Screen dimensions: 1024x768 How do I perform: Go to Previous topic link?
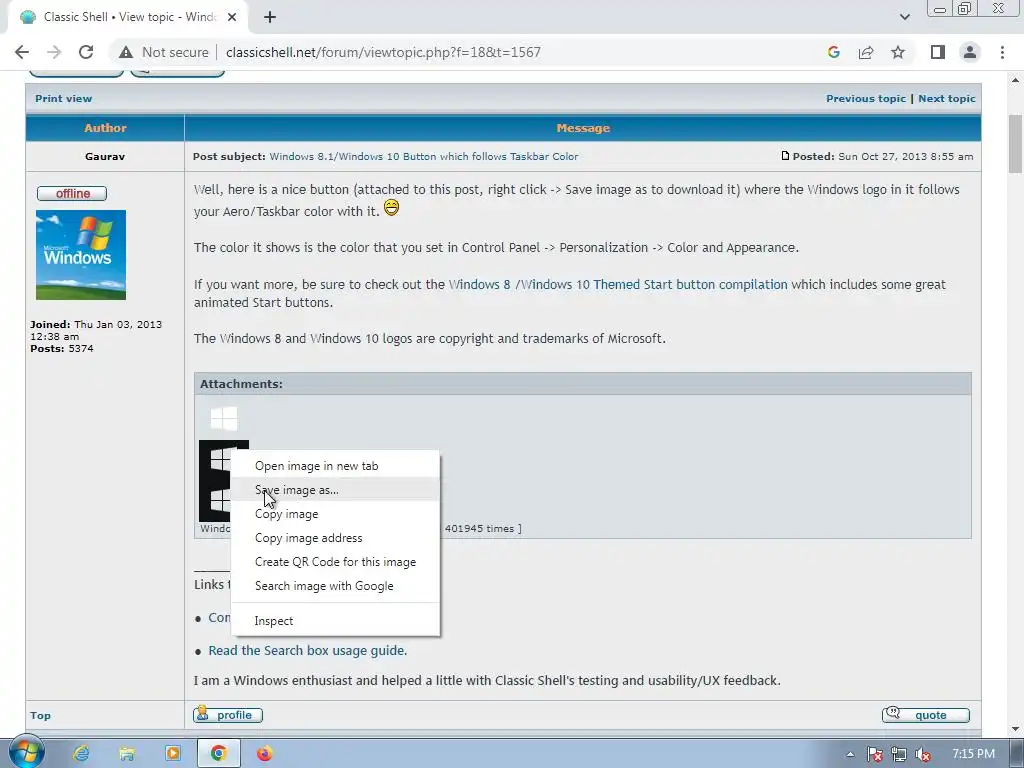coord(865,99)
